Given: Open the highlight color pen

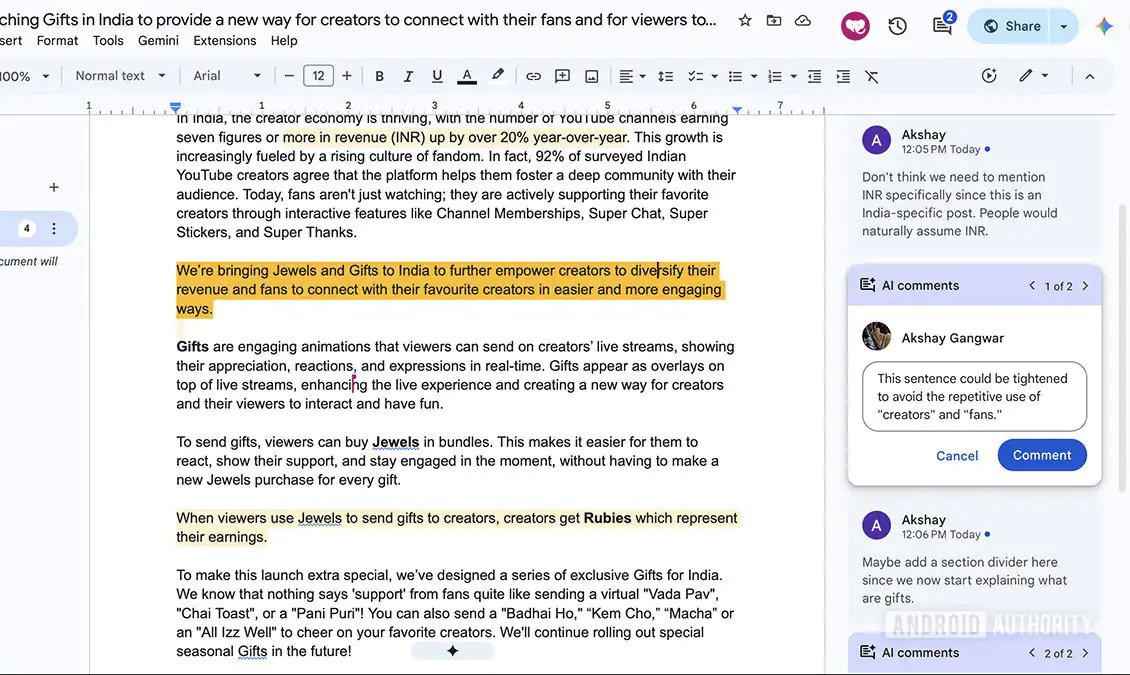Looking at the screenshot, I should (497, 76).
